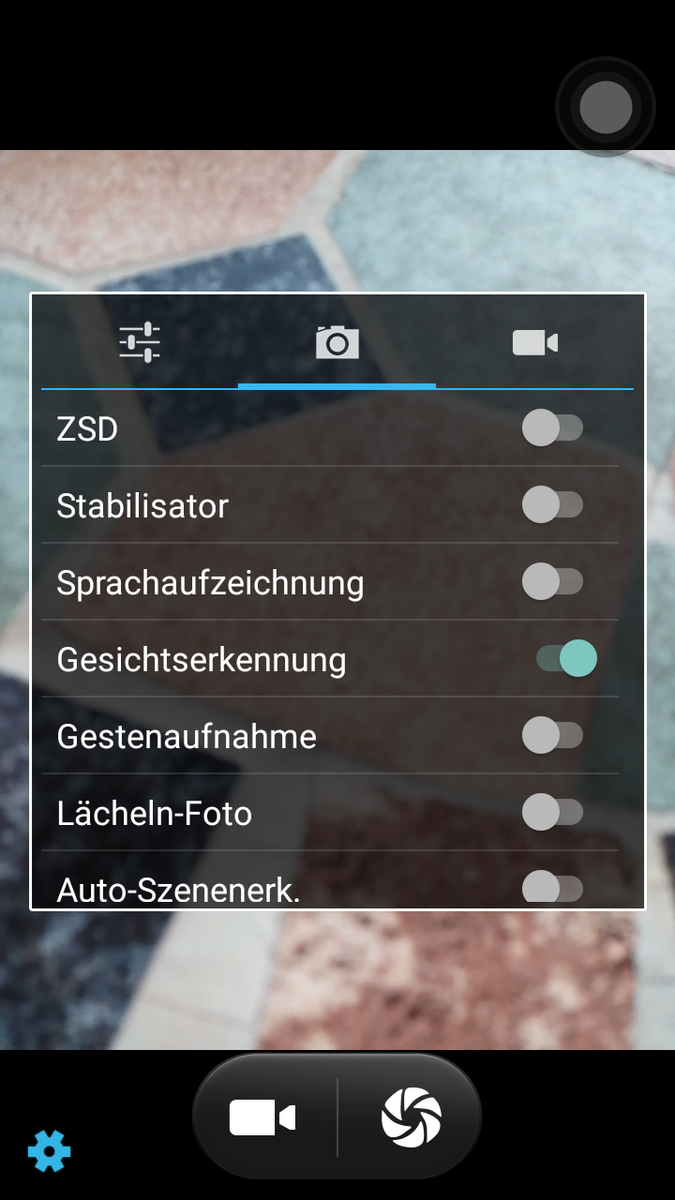The width and height of the screenshot is (675, 1200).
Task: Select the photo camera settings tab
Action: 337,342
